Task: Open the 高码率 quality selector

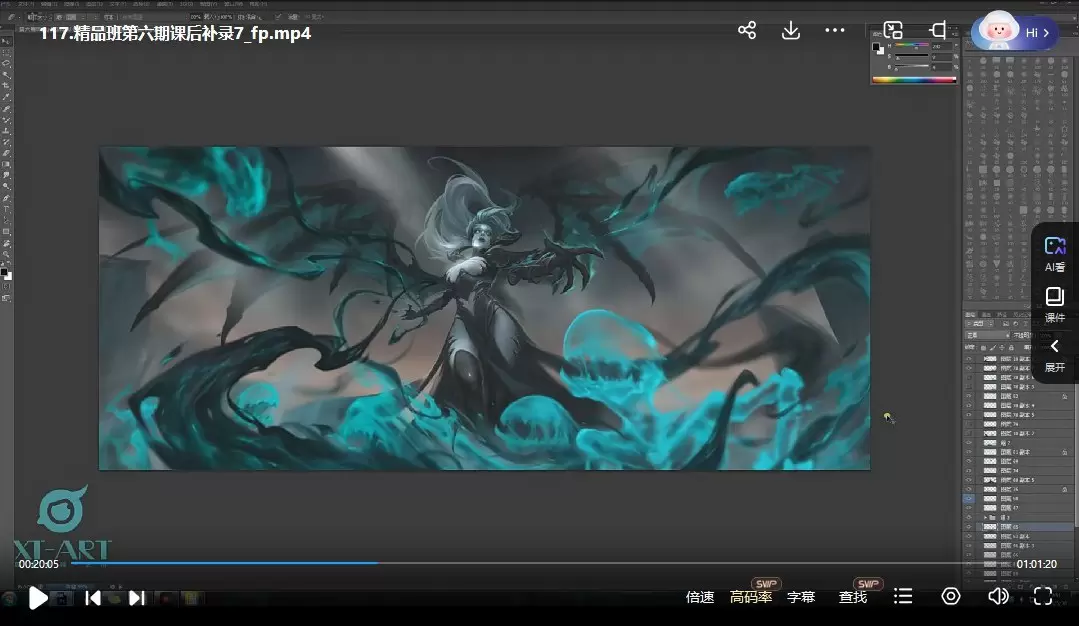Action: pos(751,597)
